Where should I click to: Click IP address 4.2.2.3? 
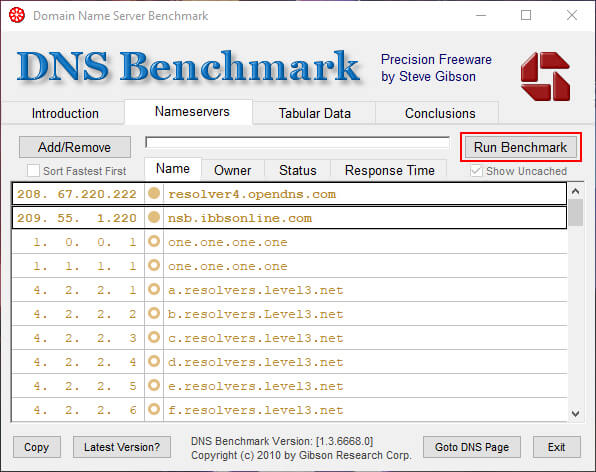click(85, 338)
